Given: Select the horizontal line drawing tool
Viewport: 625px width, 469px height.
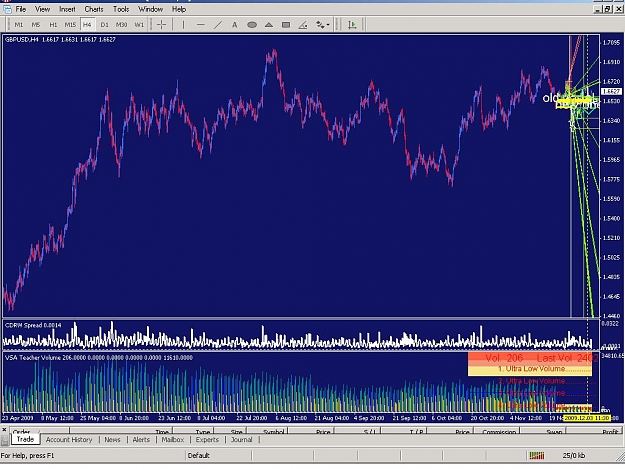Looking at the screenshot, I should pos(200,25).
